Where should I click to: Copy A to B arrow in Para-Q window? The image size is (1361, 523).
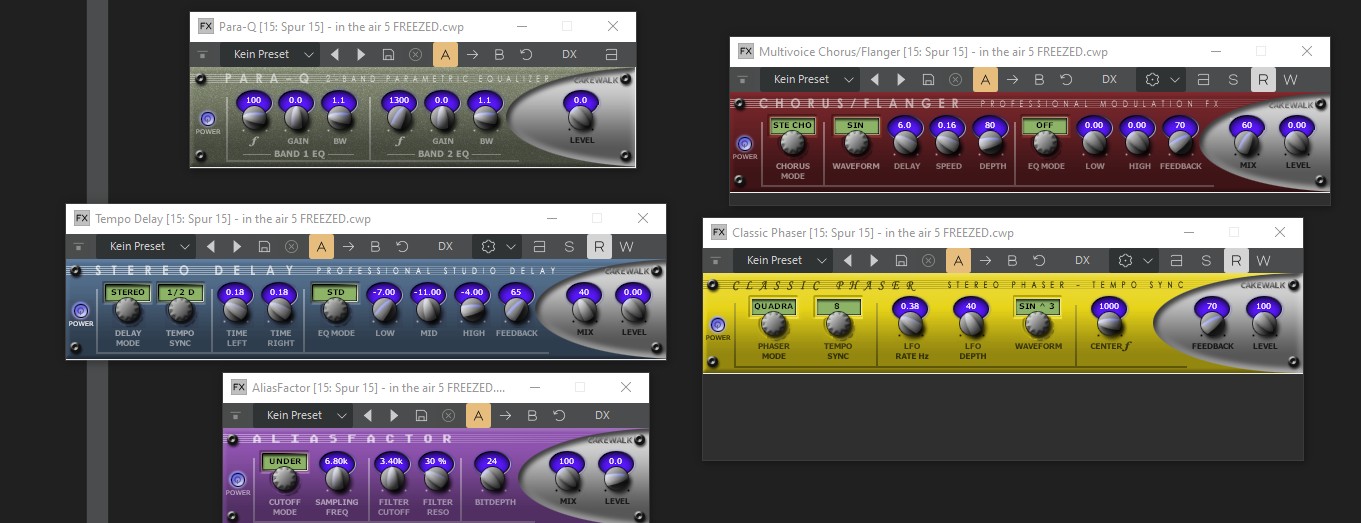click(x=472, y=54)
